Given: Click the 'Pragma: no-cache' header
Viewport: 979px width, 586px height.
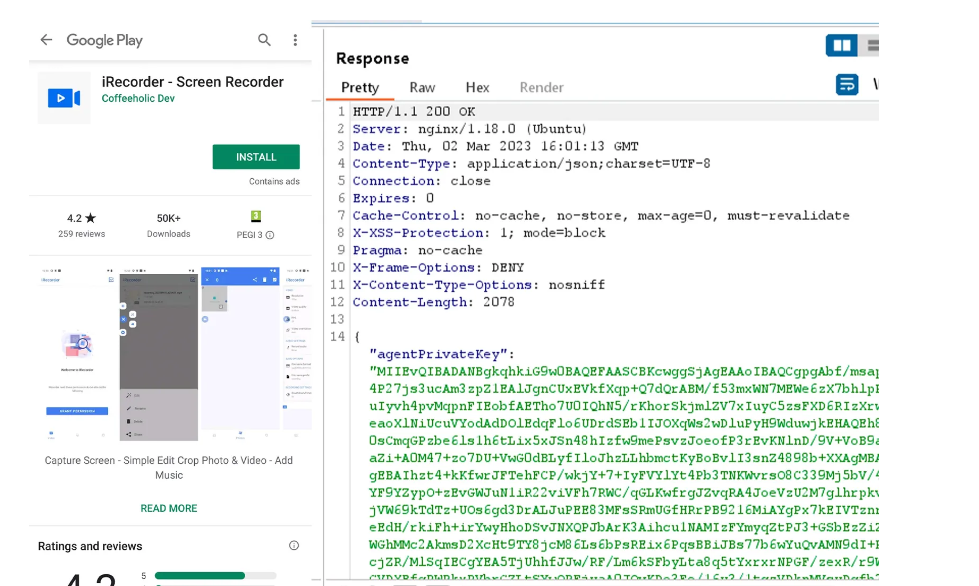Looking at the screenshot, I should pos(417,250).
